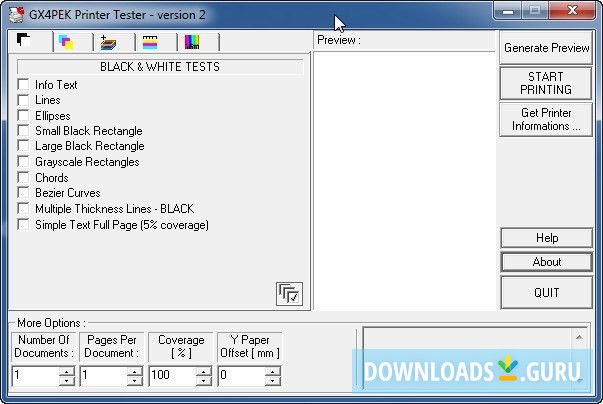Switch to the CMYK stripes tab
This screenshot has height=404, width=603.
[x=156, y=42]
